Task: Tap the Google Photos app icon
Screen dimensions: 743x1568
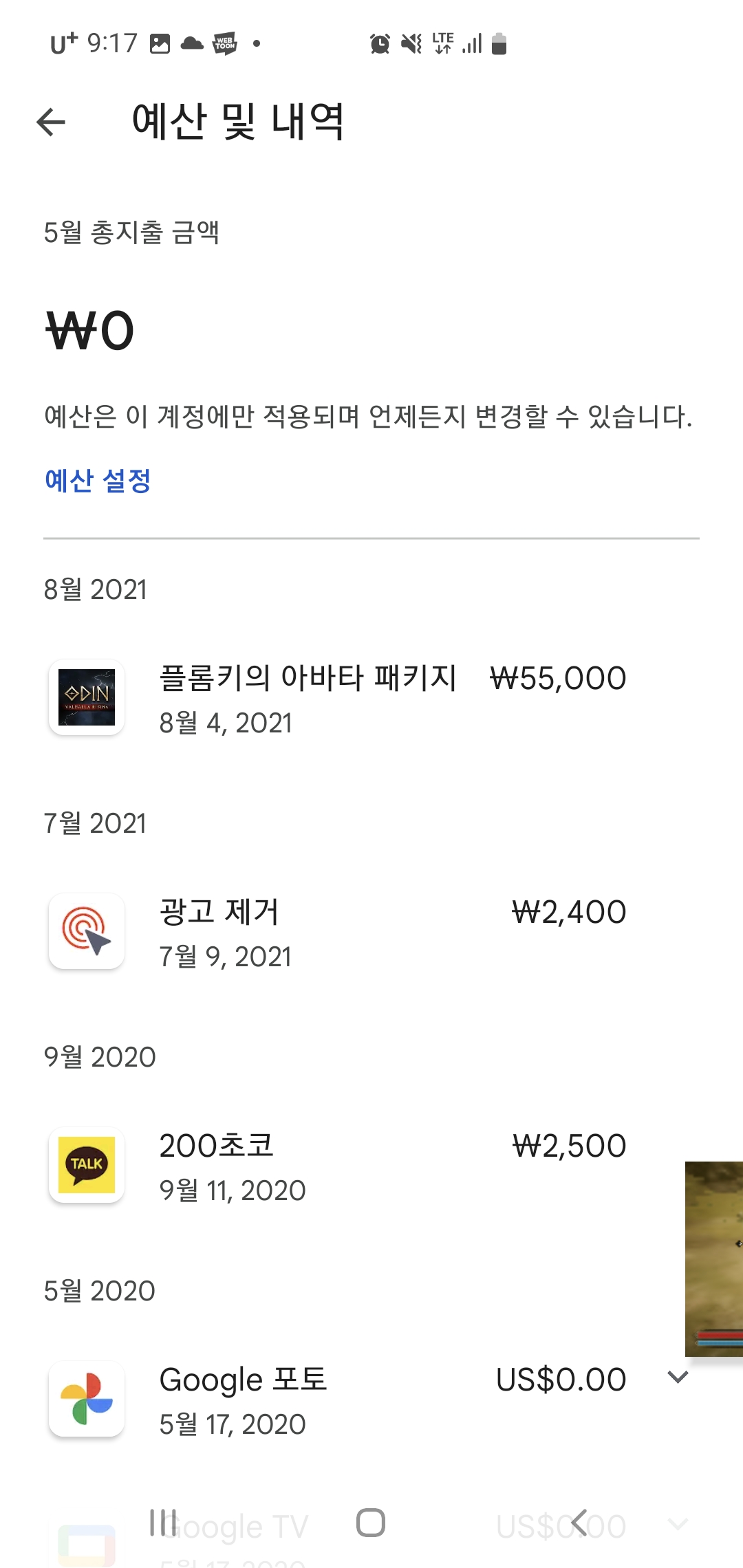Action: point(87,1399)
